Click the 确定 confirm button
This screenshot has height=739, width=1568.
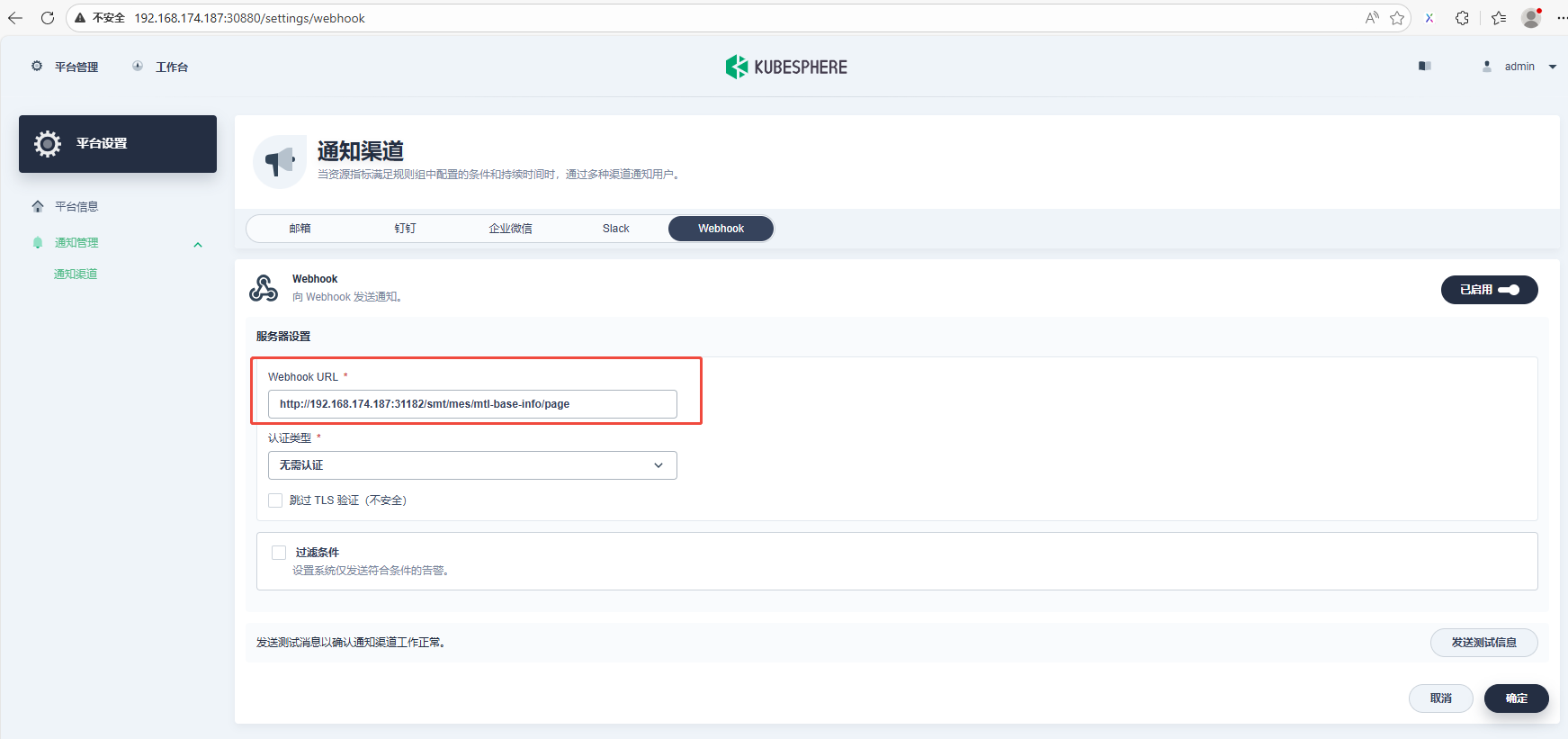pos(1516,698)
